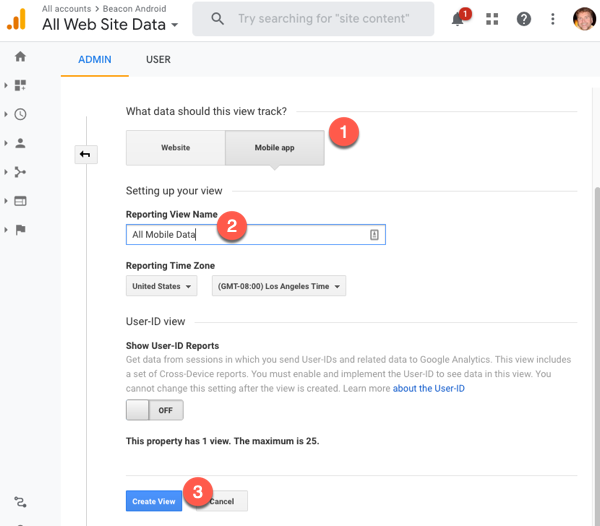Open the All Web Site Data view selector
The width and height of the screenshot is (600, 526).
pos(110,24)
